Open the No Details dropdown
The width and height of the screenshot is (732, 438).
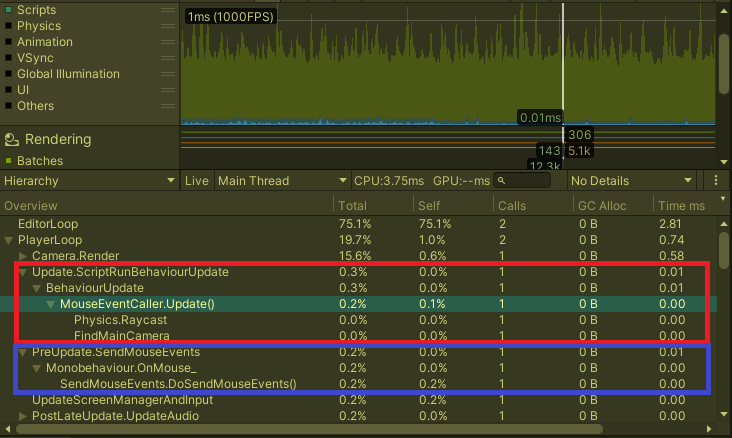pos(631,181)
